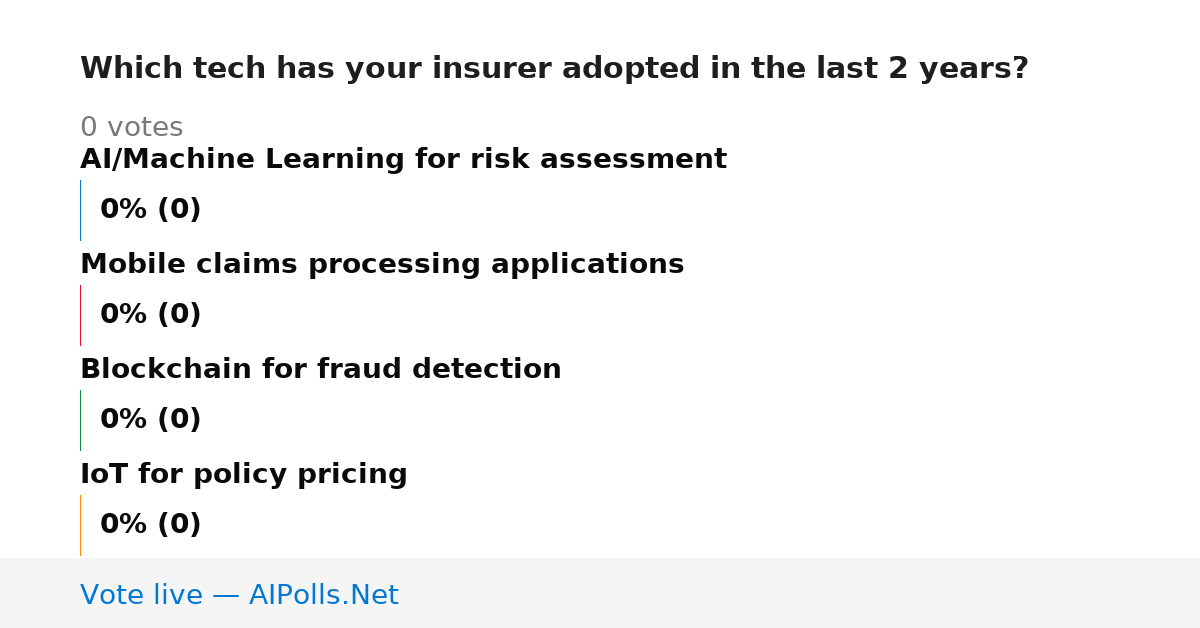Select IoT for policy pricing option
Screen dimensions: 1200x628
pyautogui.click(x=244, y=475)
